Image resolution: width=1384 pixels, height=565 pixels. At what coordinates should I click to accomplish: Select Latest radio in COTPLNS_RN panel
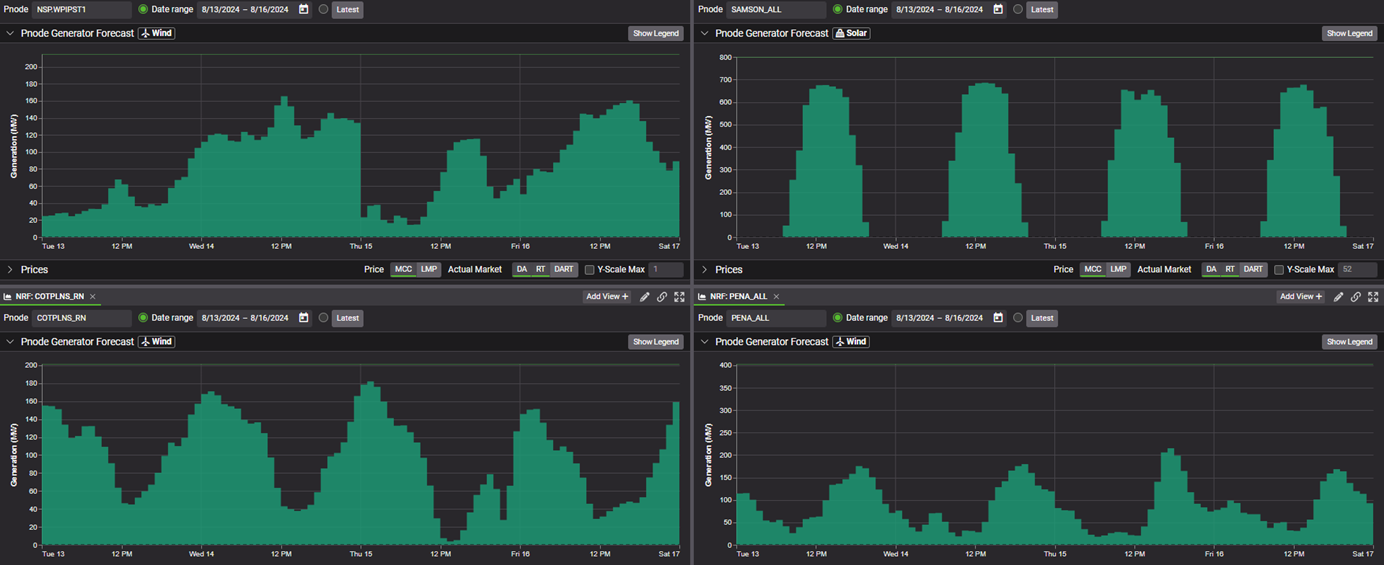pyautogui.click(x=323, y=318)
